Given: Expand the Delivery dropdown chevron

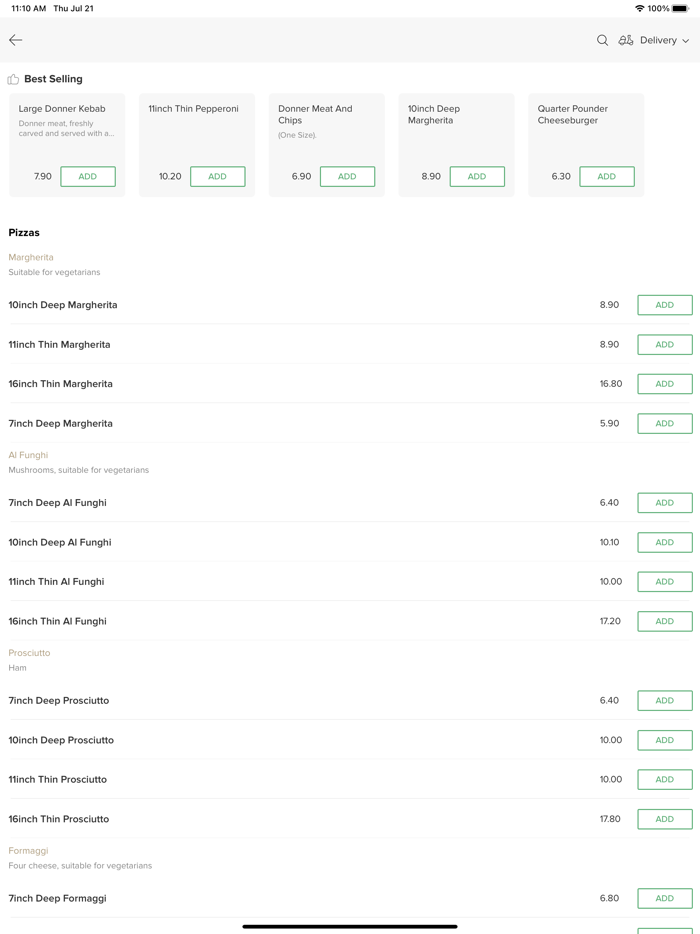Looking at the screenshot, I should pyautogui.click(x=686, y=41).
